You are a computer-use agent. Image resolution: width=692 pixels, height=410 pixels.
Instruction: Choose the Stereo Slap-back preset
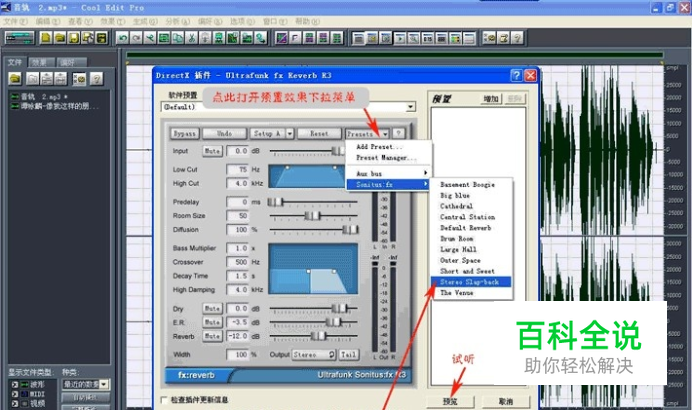pos(471,282)
